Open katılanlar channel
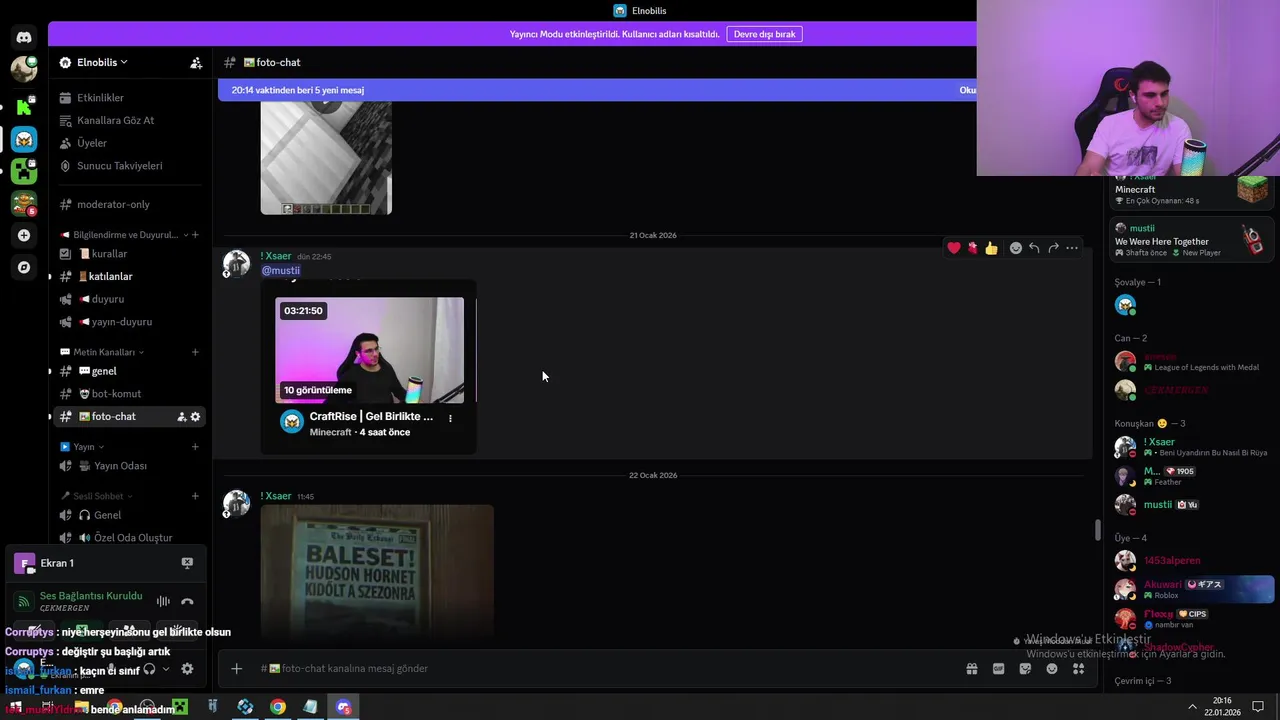 click(128, 276)
